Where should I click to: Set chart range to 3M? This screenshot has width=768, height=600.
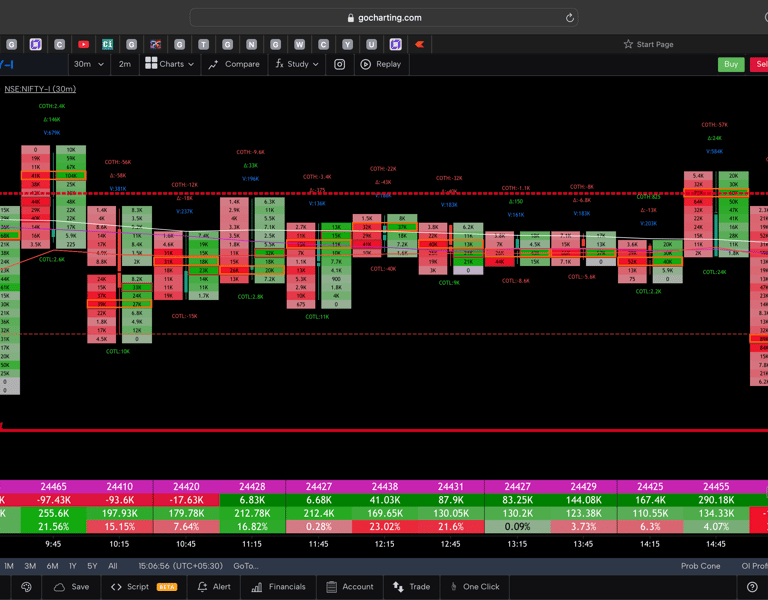point(30,566)
